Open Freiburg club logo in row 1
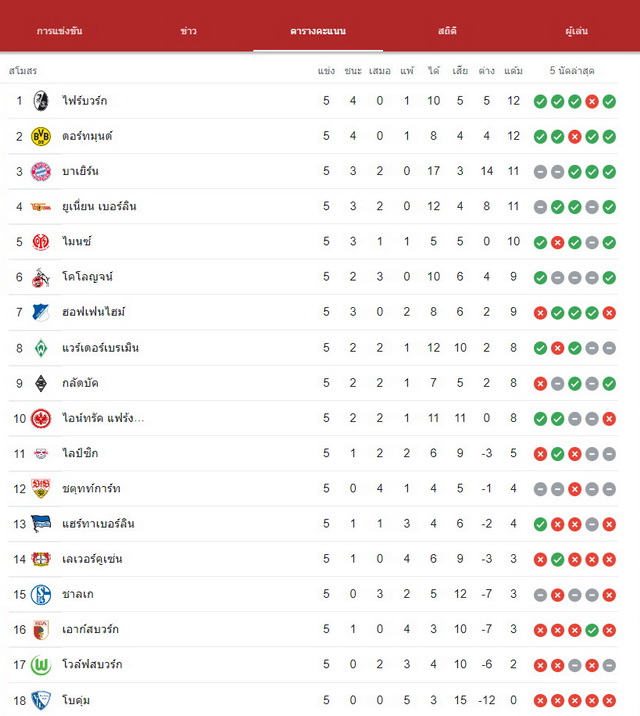This screenshot has width=640, height=716. (41, 101)
